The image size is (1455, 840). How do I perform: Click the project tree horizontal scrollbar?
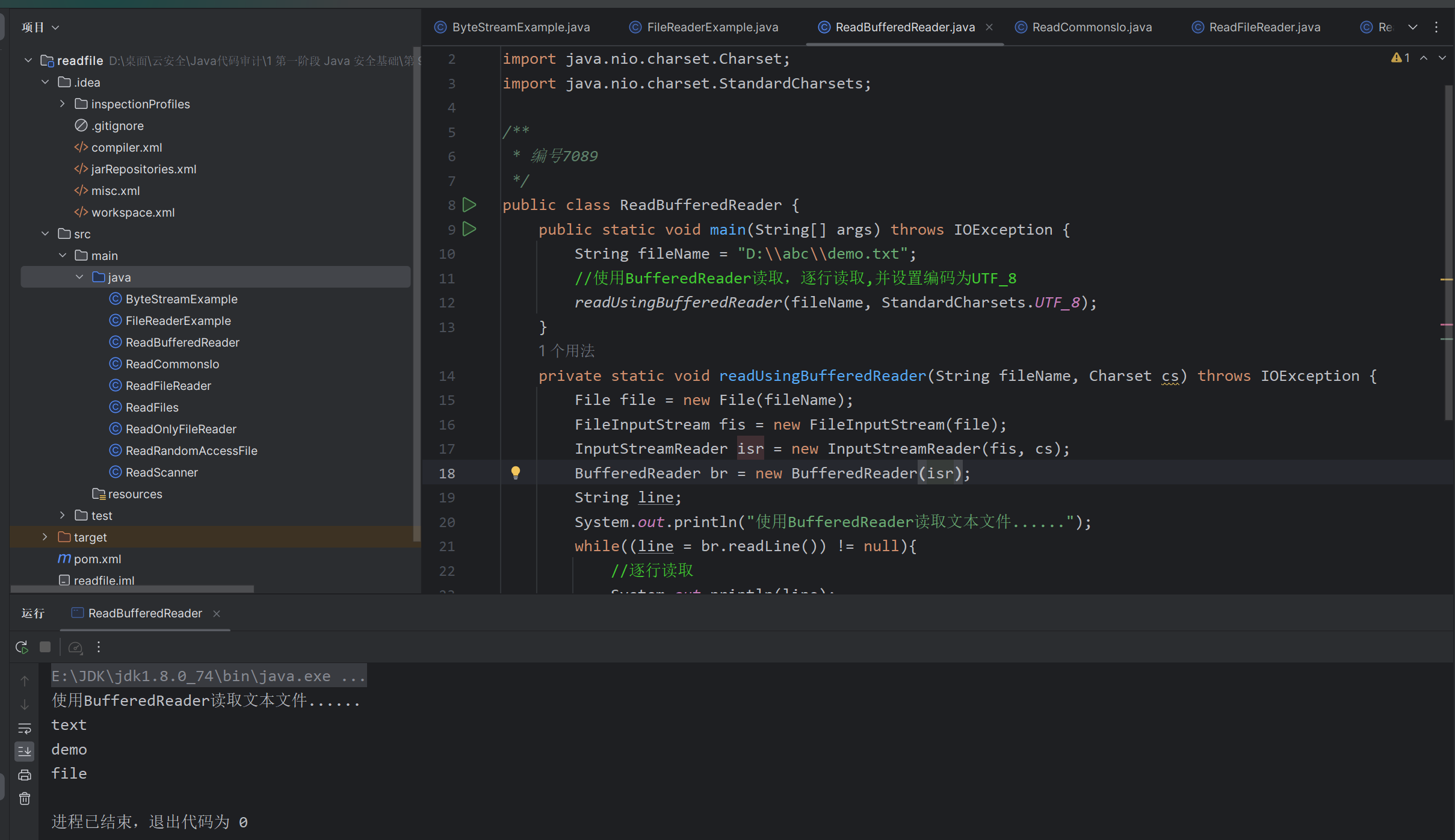tap(132, 589)
